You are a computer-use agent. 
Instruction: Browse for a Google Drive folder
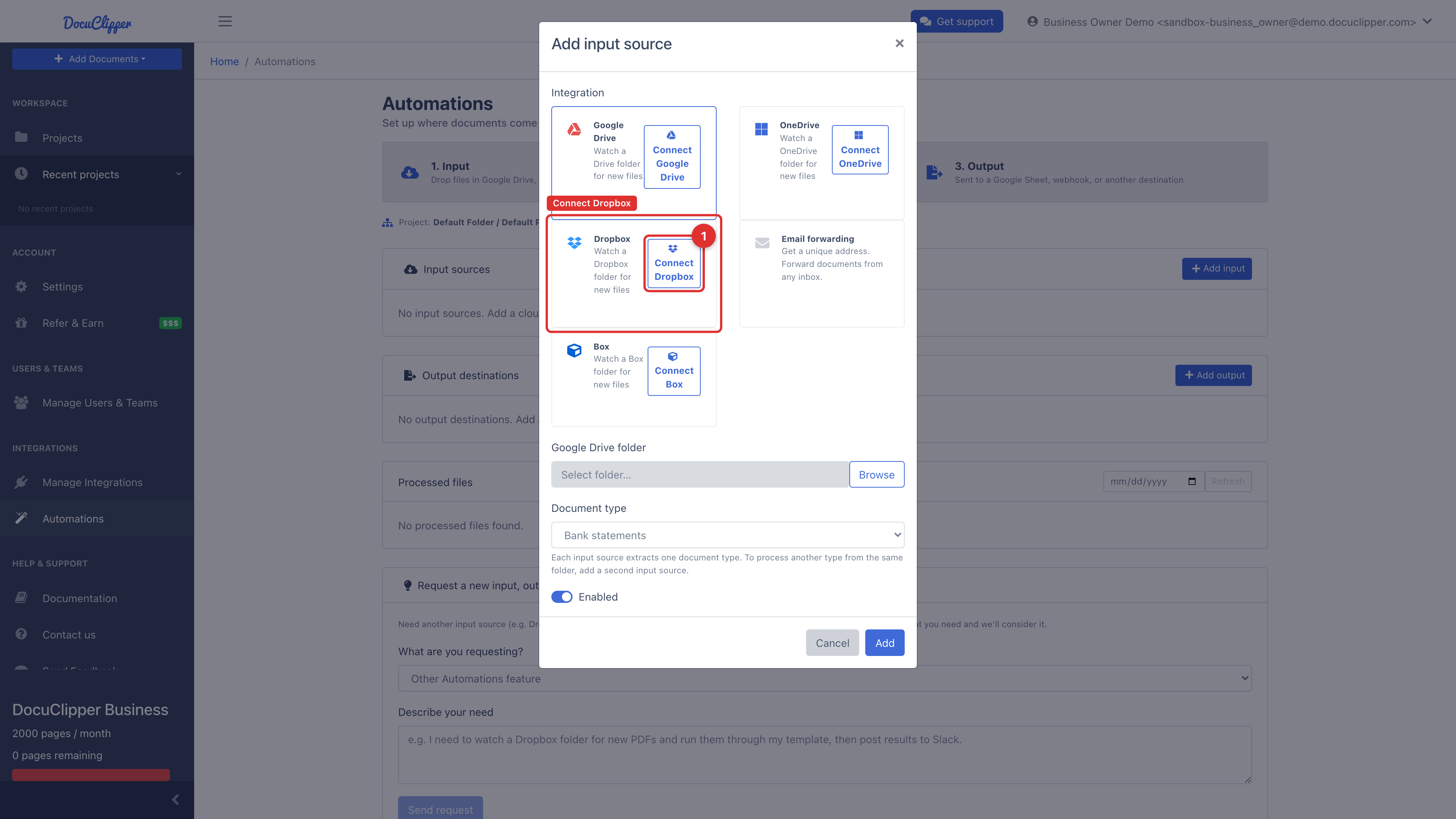876,475
